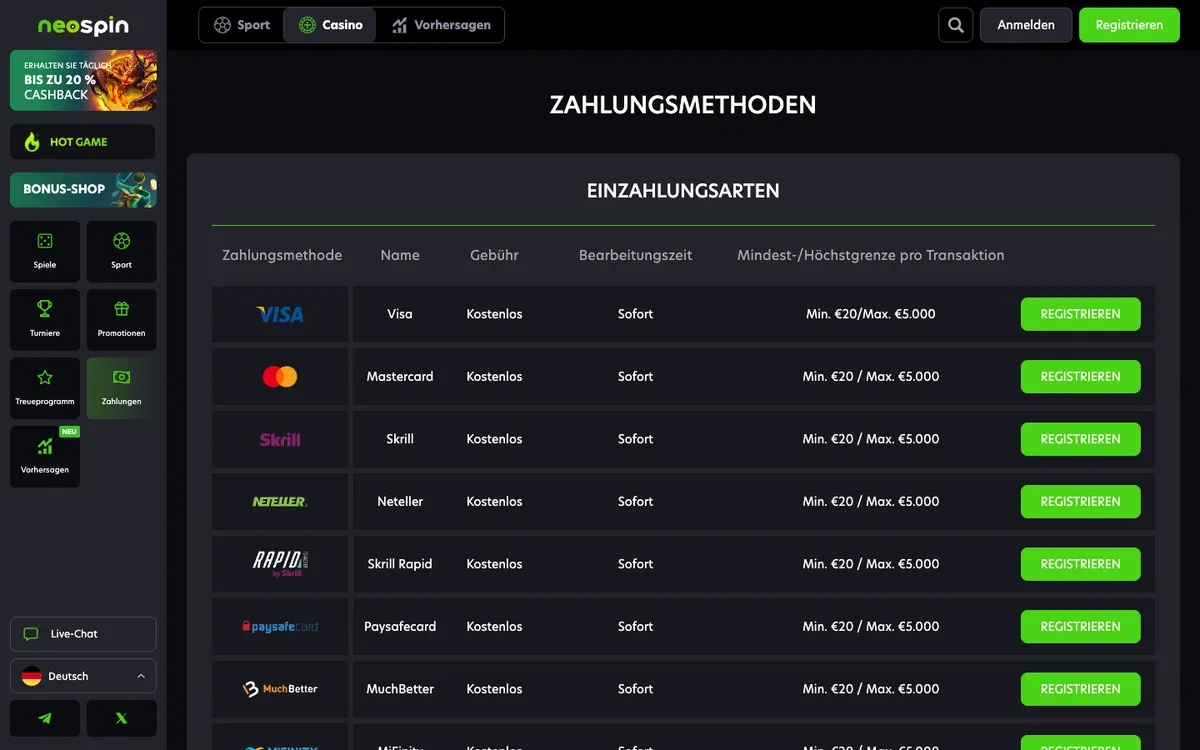Switch to the Sport top tab
The image size is (1200, 750).
click(242, 25)
